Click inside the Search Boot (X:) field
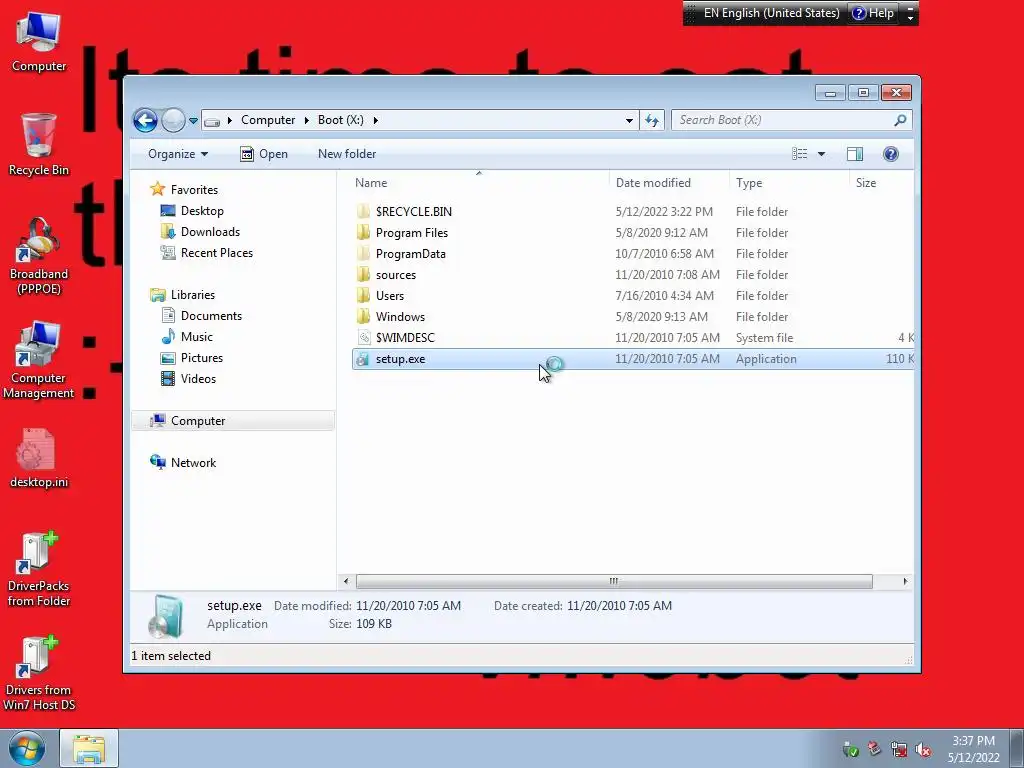Image resolution: width=1024 pixels, height=768 pixels. (x=784, y=120)
